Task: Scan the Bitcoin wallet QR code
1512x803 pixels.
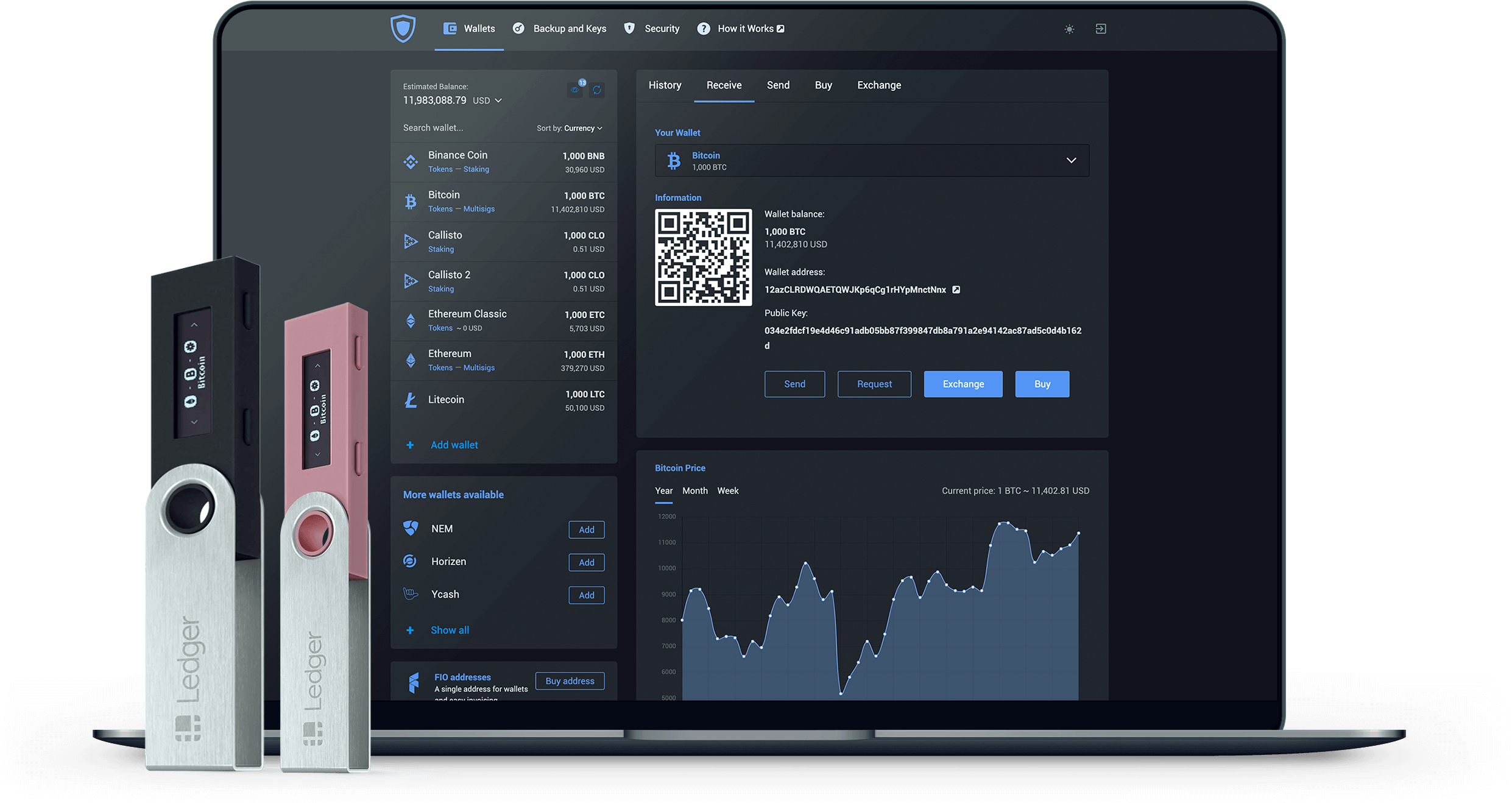Action: pyautogui.click(x=703, y=258)
